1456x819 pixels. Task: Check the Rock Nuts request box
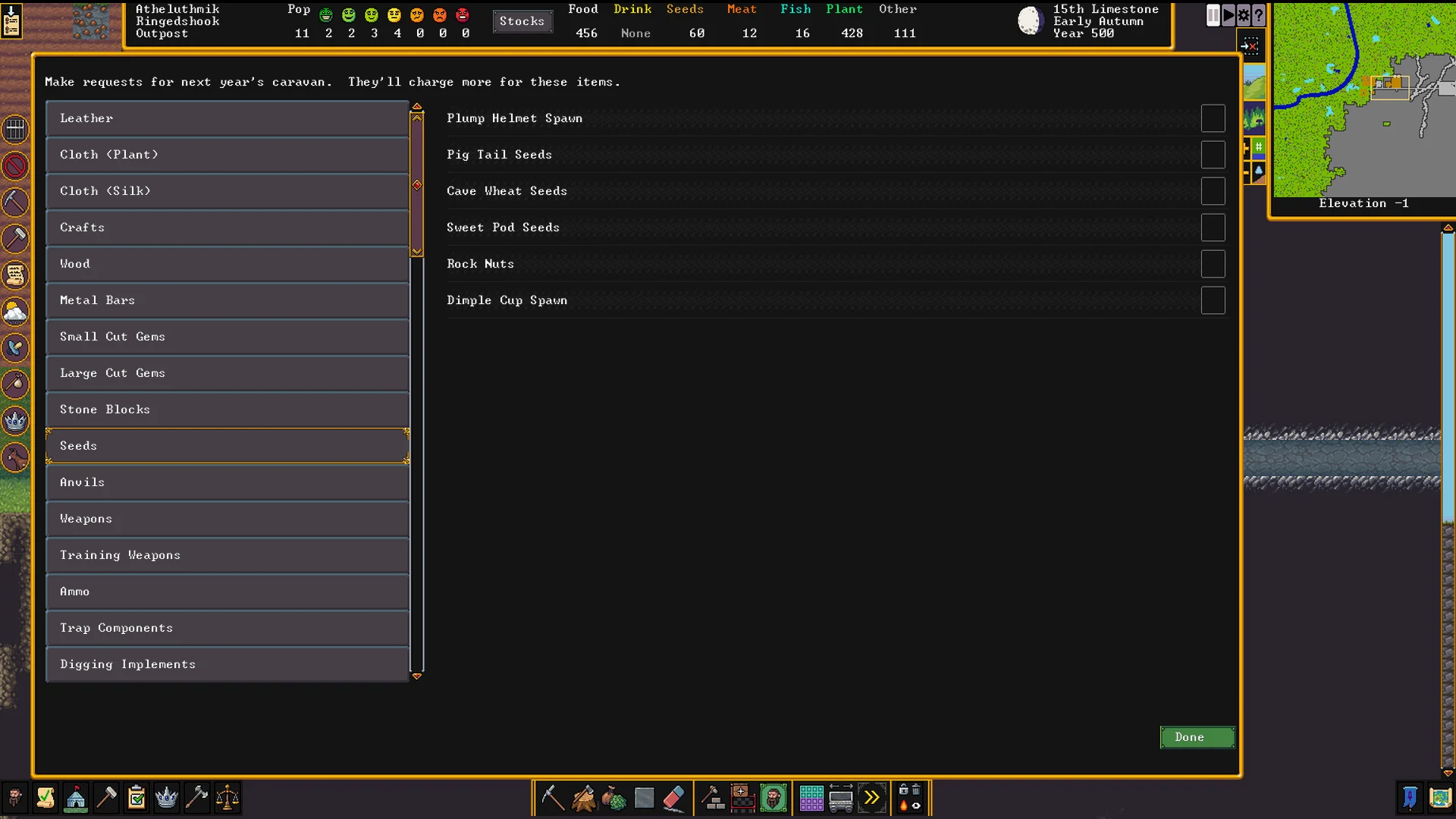click(x=1213, y=264)
